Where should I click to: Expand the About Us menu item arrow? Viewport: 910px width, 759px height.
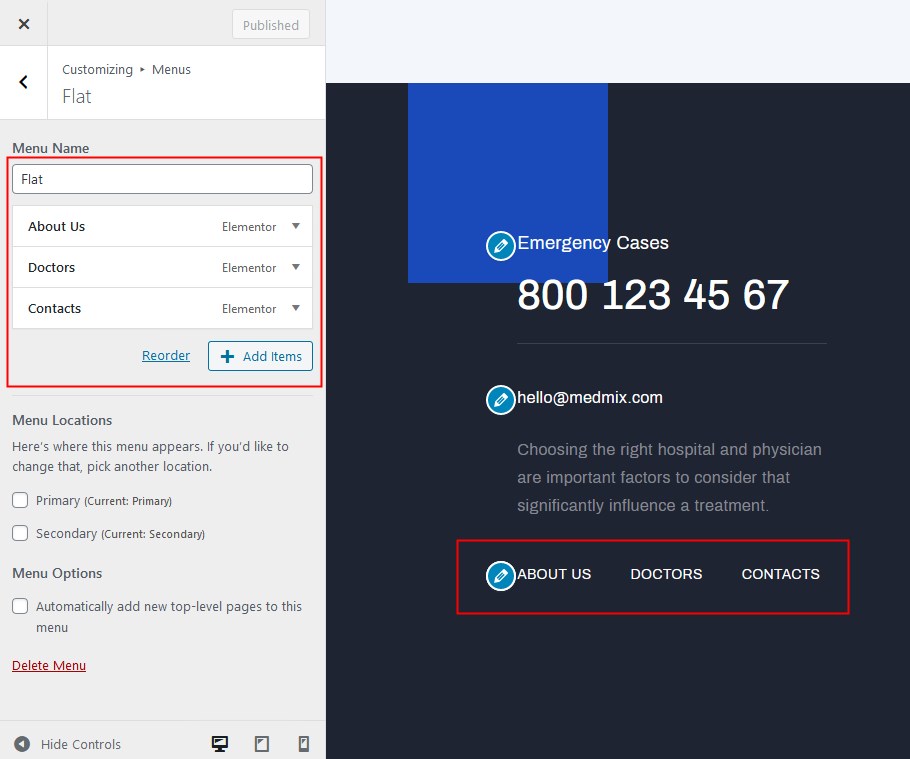click(296, 226)
